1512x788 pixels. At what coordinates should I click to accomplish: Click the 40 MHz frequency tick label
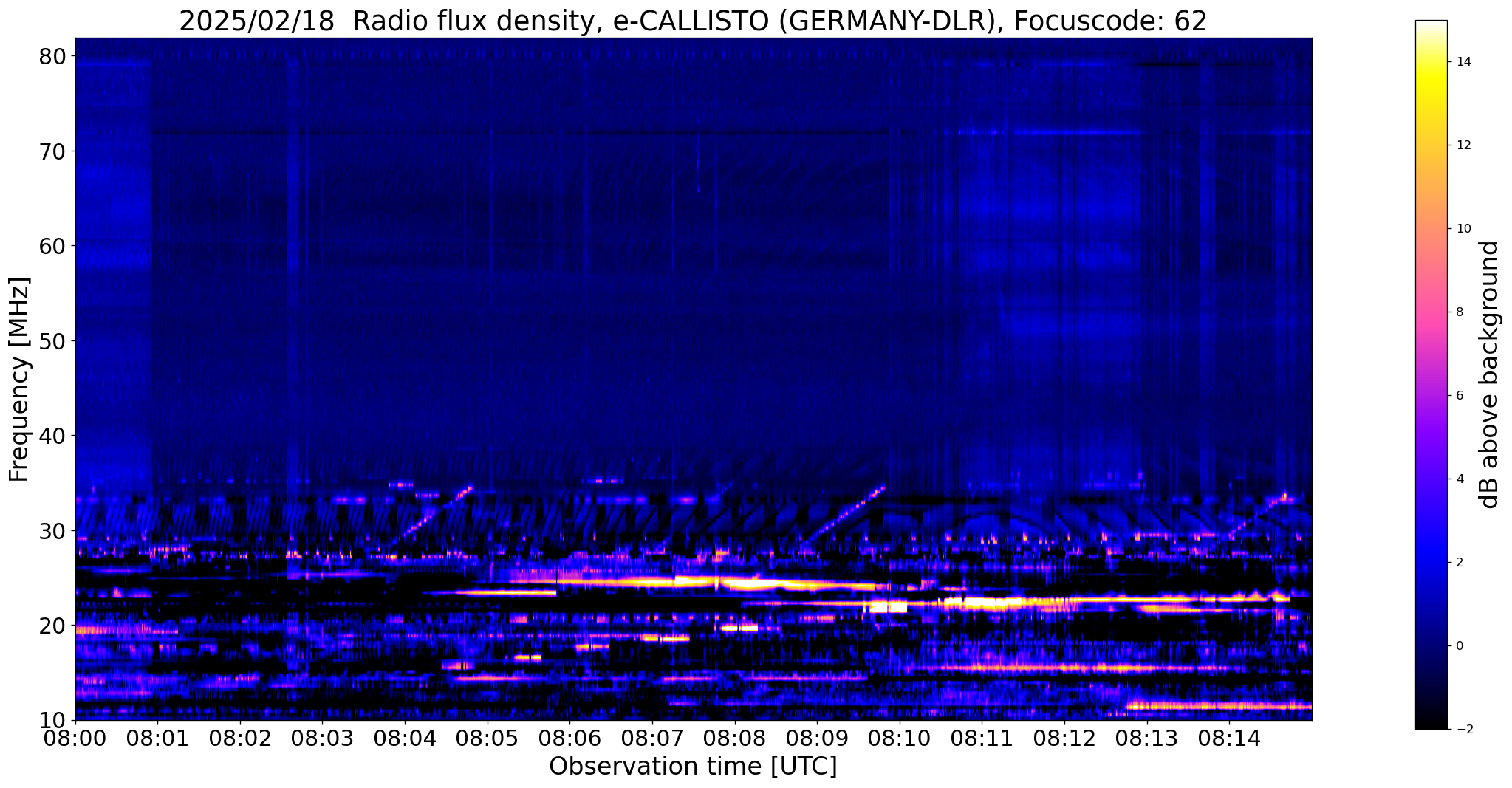[x=53, y=436]
